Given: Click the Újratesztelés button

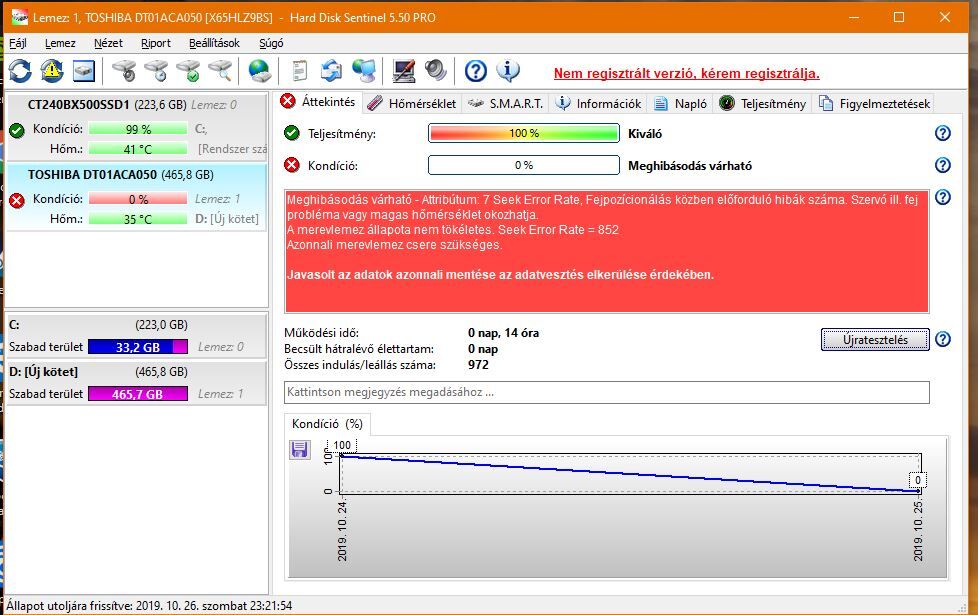Looking at the screenshot, I should [875, 340].
